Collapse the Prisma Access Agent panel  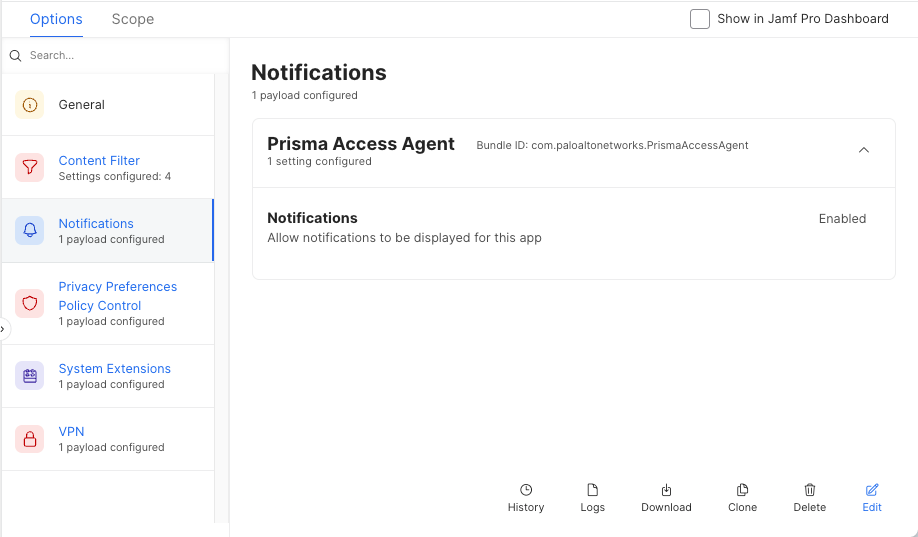864,151
